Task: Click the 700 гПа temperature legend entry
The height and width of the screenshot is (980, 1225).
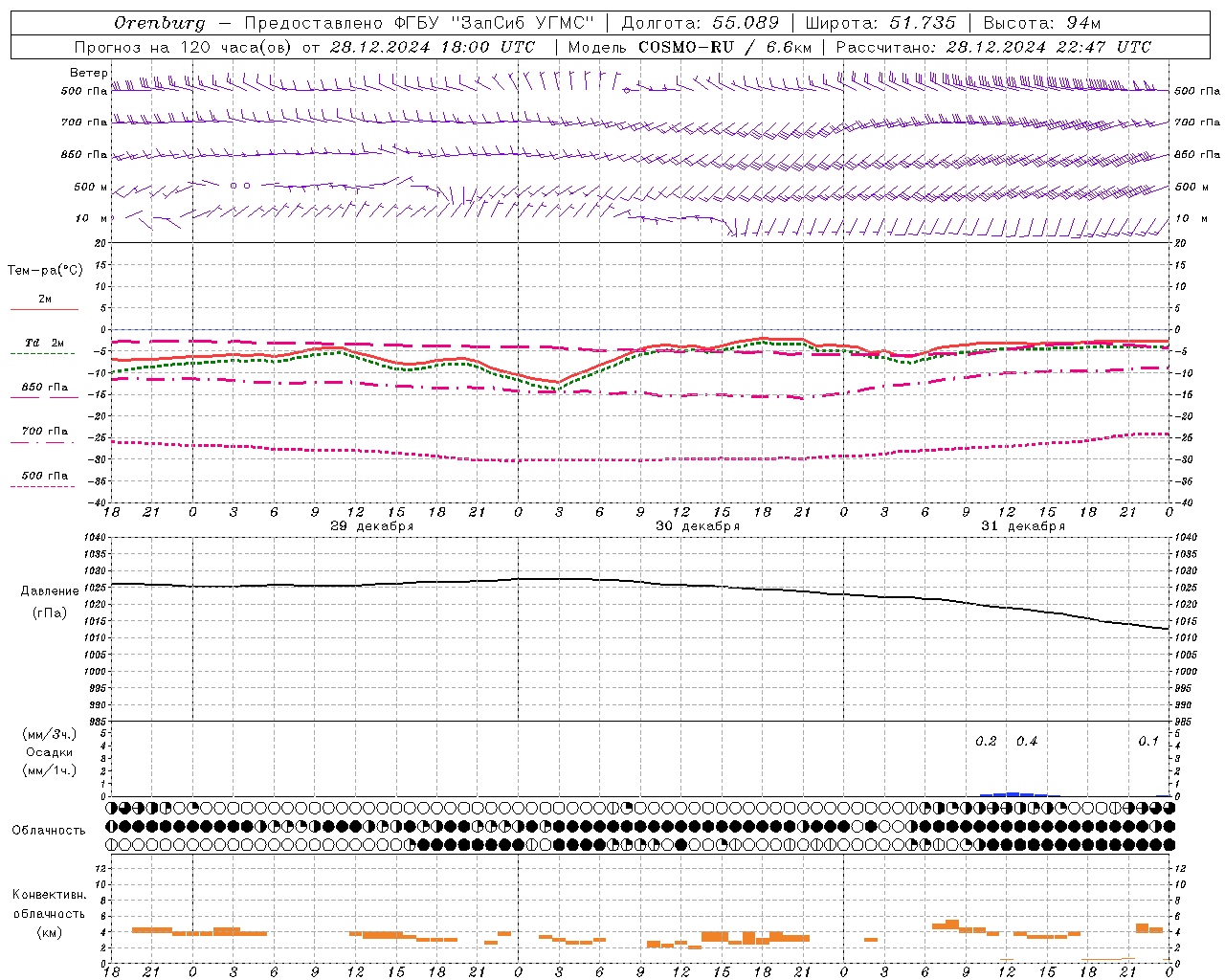Action: [44, 432]
